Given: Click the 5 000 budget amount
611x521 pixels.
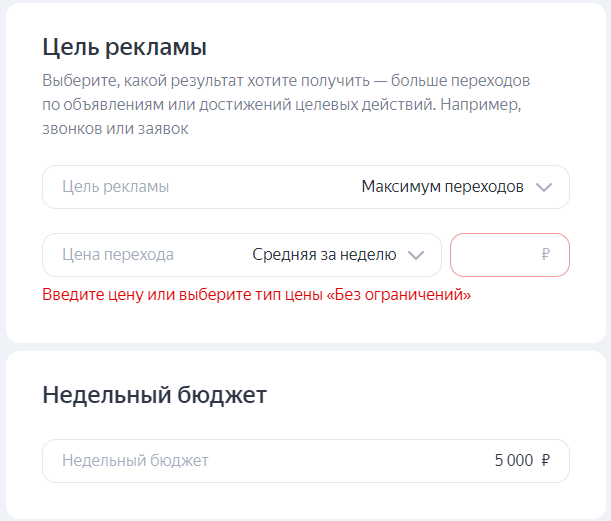Looking at the screenshot, I should (x=514, y=461).
